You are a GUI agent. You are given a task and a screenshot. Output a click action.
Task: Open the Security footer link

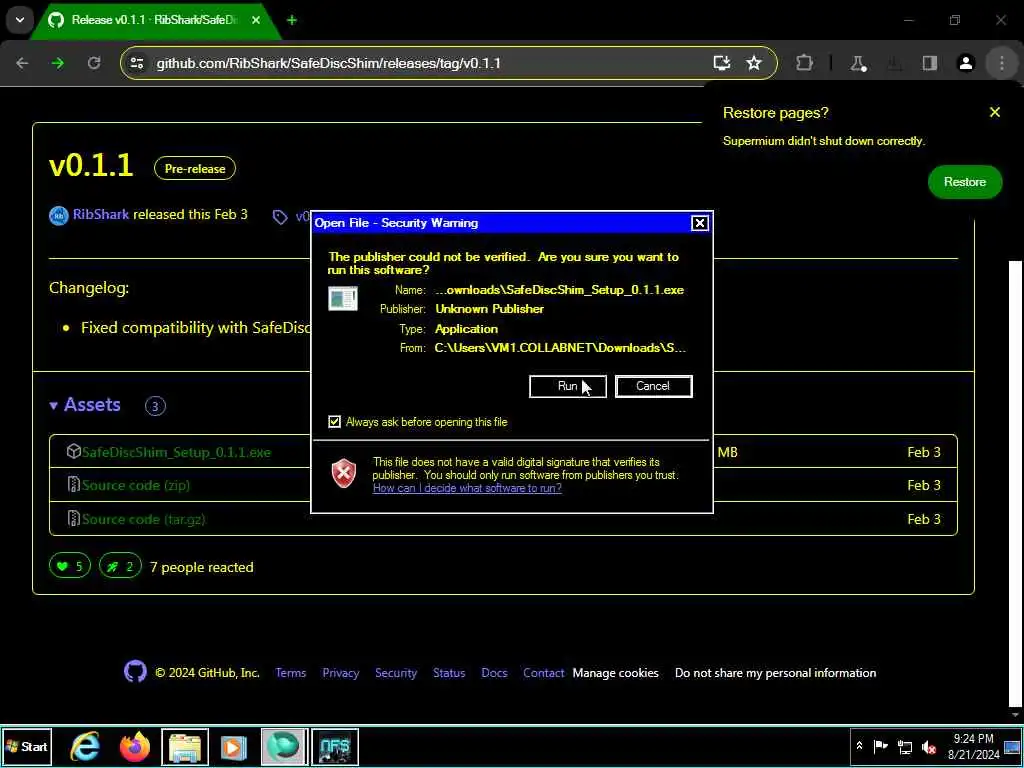click(x=396, y=673)
